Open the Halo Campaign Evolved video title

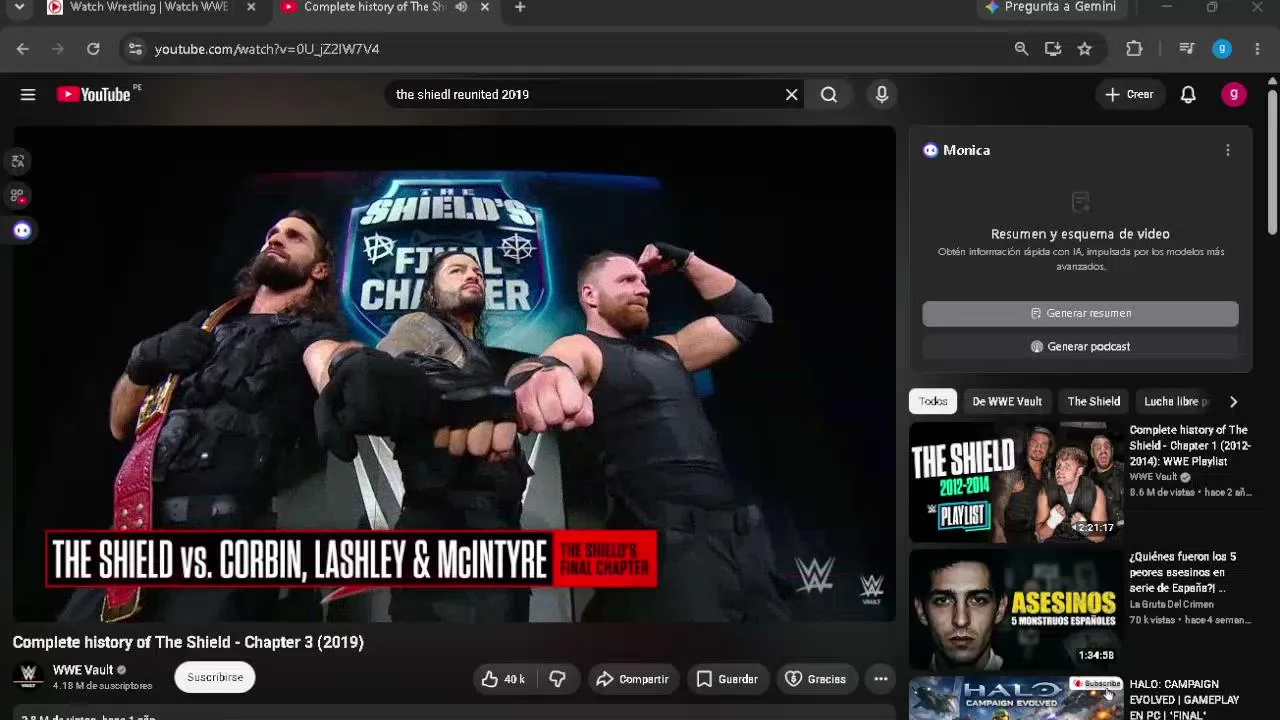click(x=1184, y=699)
